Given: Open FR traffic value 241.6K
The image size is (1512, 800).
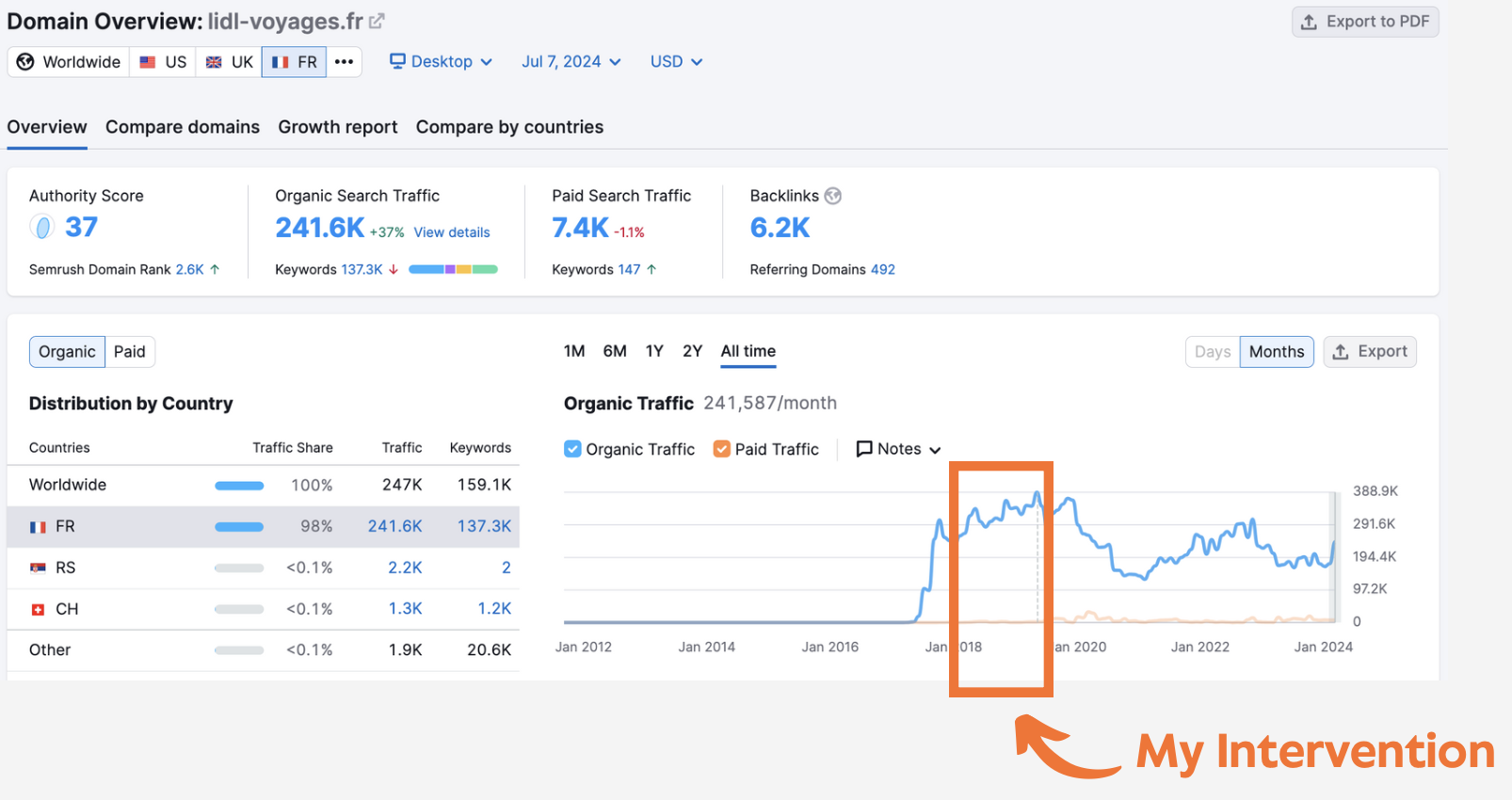Looking at the screenshot, I should coord(394,526).
